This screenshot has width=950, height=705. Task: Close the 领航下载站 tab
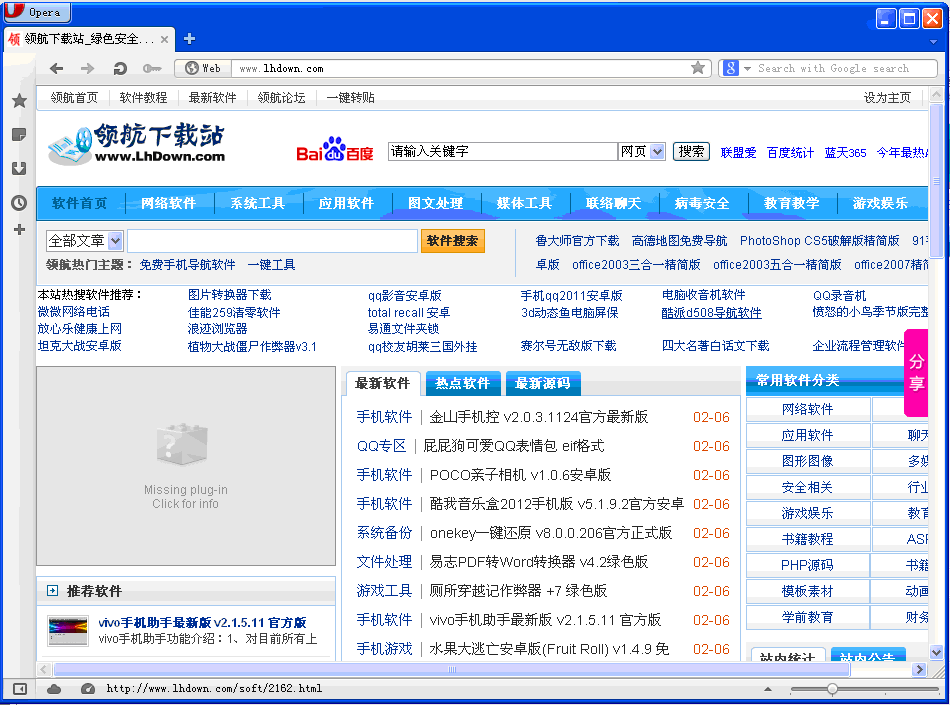coord(164,39)
